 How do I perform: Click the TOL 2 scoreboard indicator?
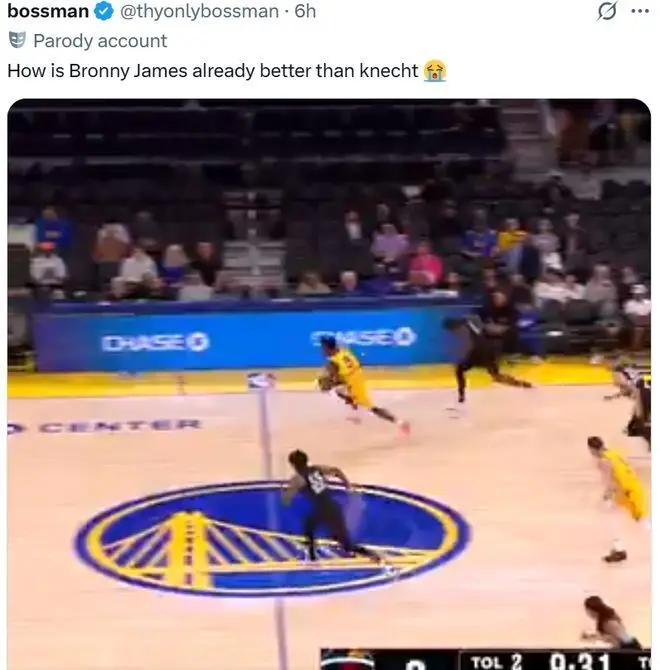(496, 662)
